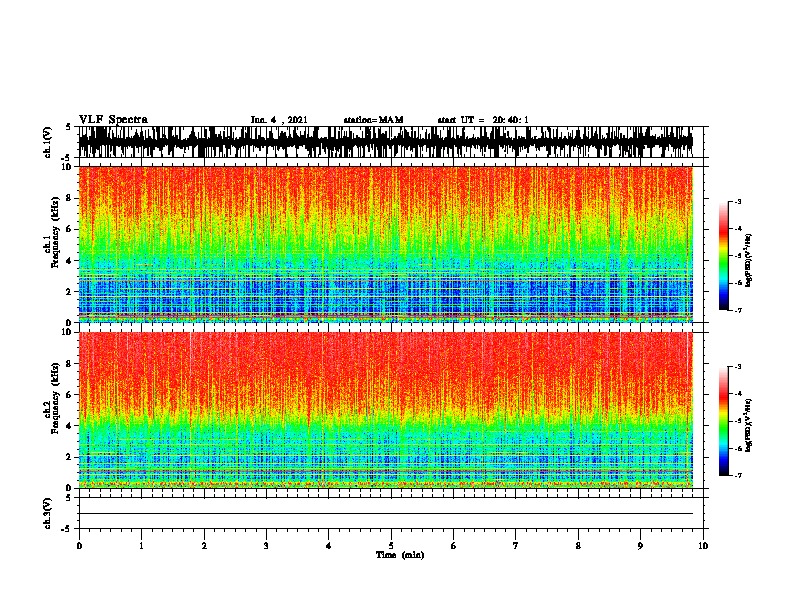Click time-axis tick label "8"
Viewport: 792px width, 612px height.
tap(578, 546)
